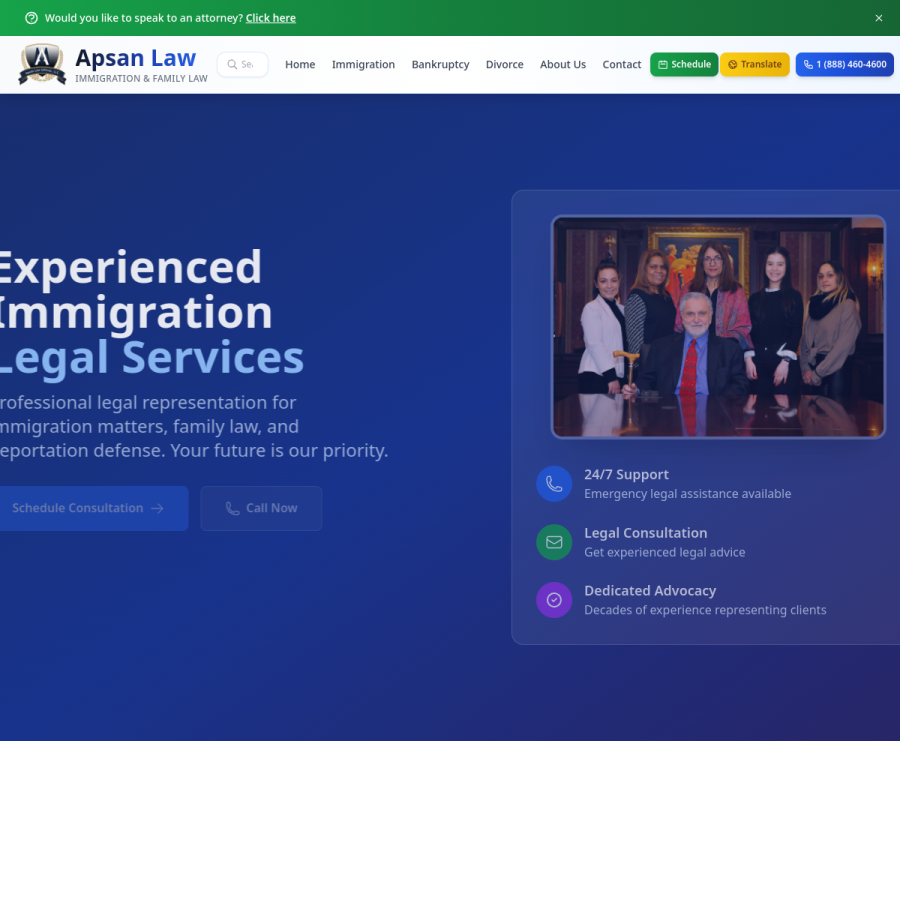Click the arrow icon on Schedule Consultation

click(x=157, y=509)
